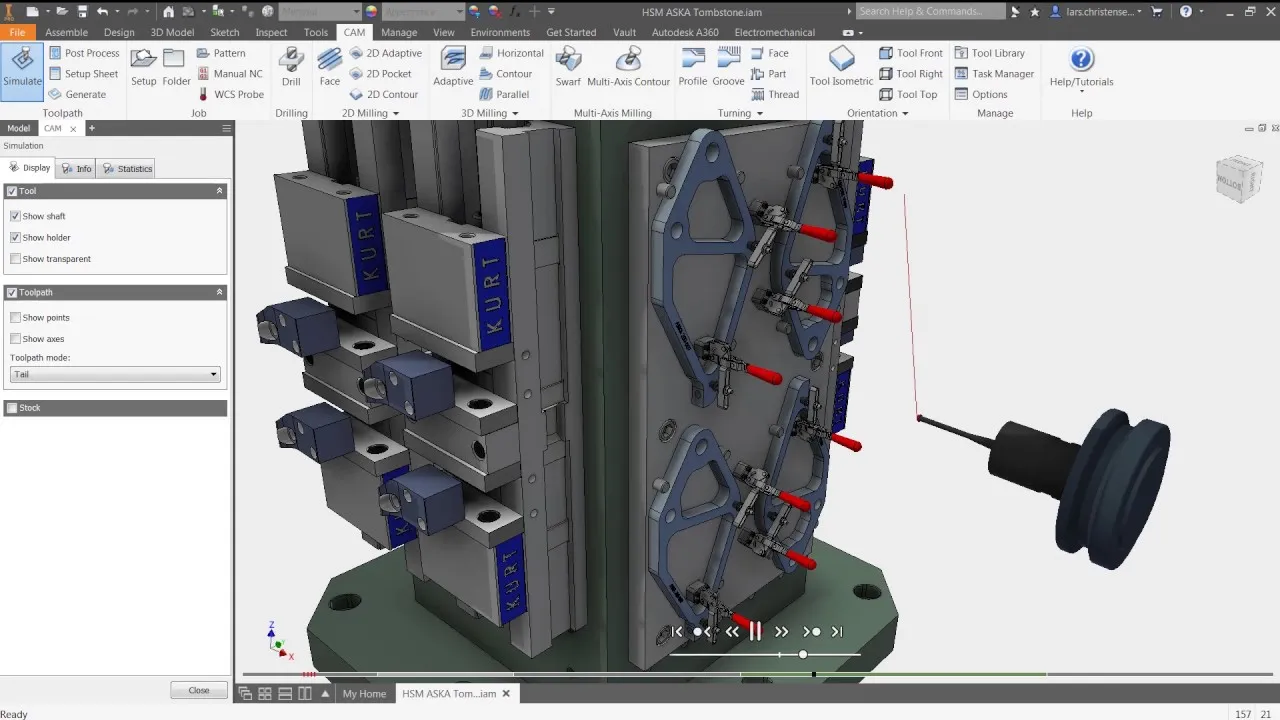Enable Show points
The image size is (1280, 720).
tap(15, 318)
